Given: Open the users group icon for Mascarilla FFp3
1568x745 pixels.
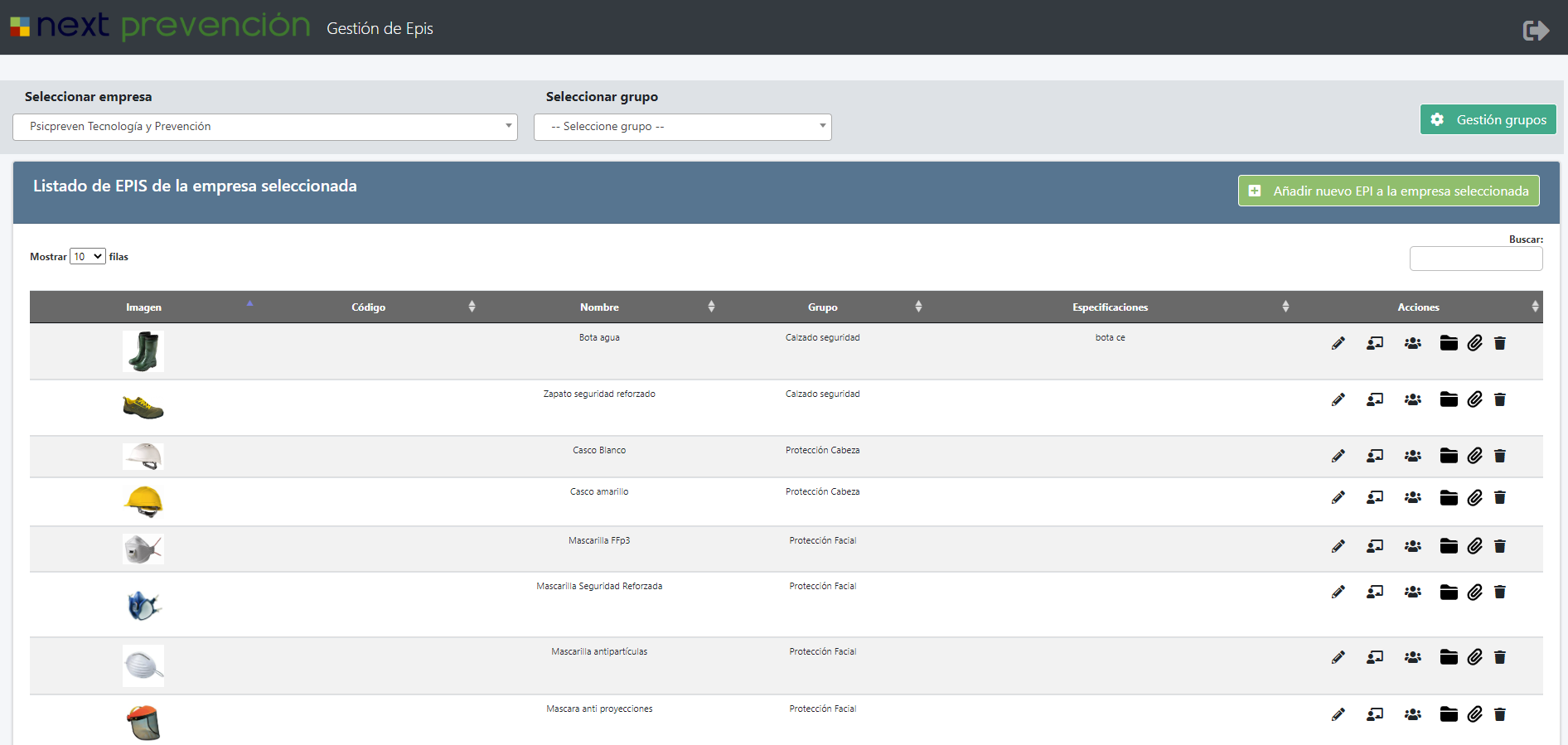Looking at the screenshot, I should 1413,546.
